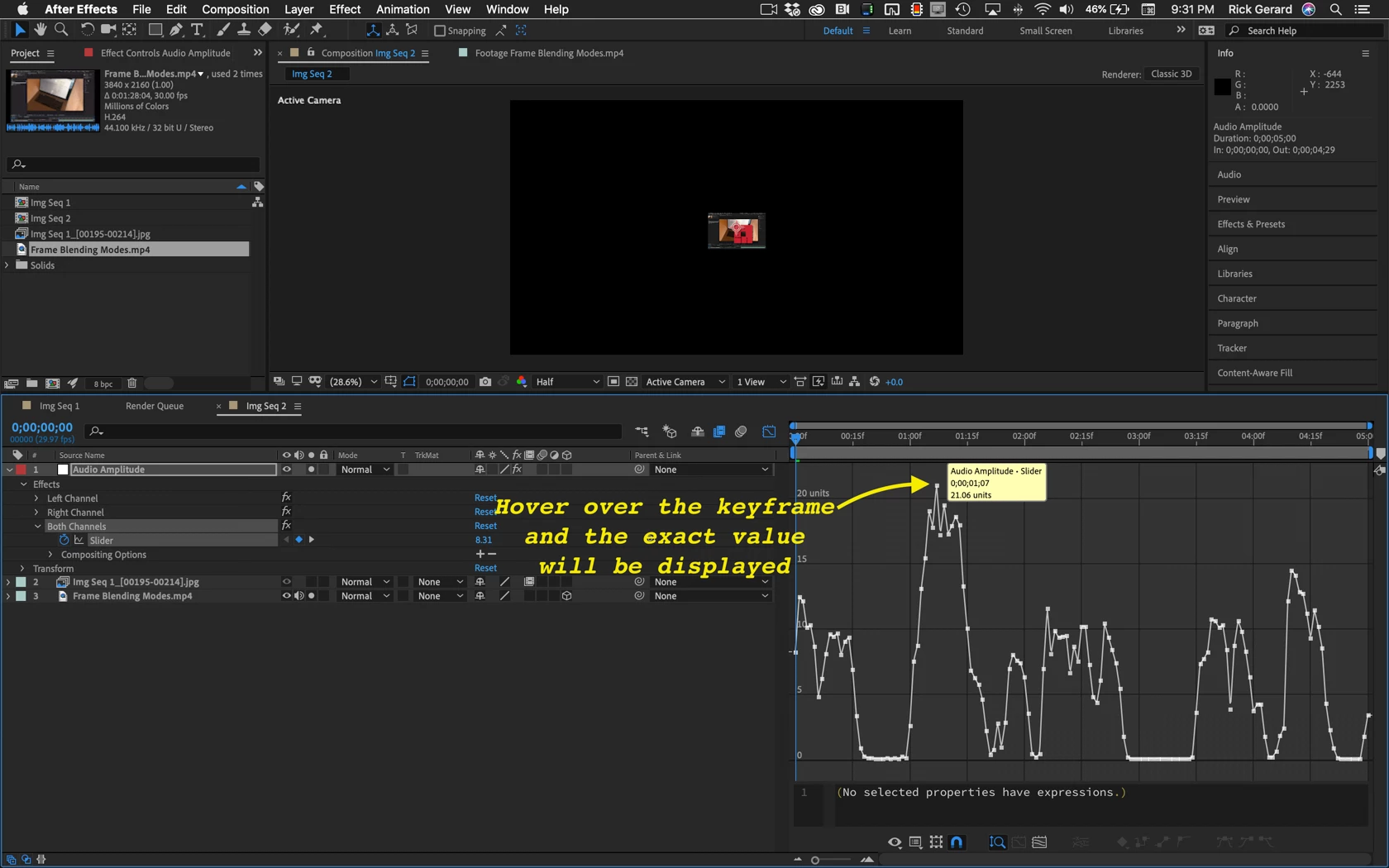The height and width of the screenshot is (868, 1389).
Task: Open the Graph Editor button in timeline
Action: 769,432
